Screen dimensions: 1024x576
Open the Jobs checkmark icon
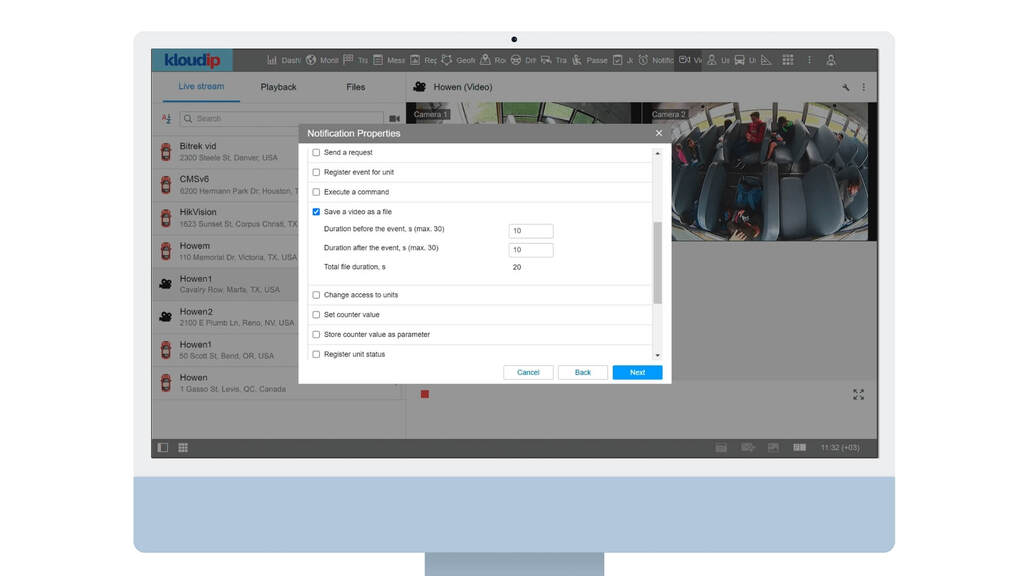point(617,60)
